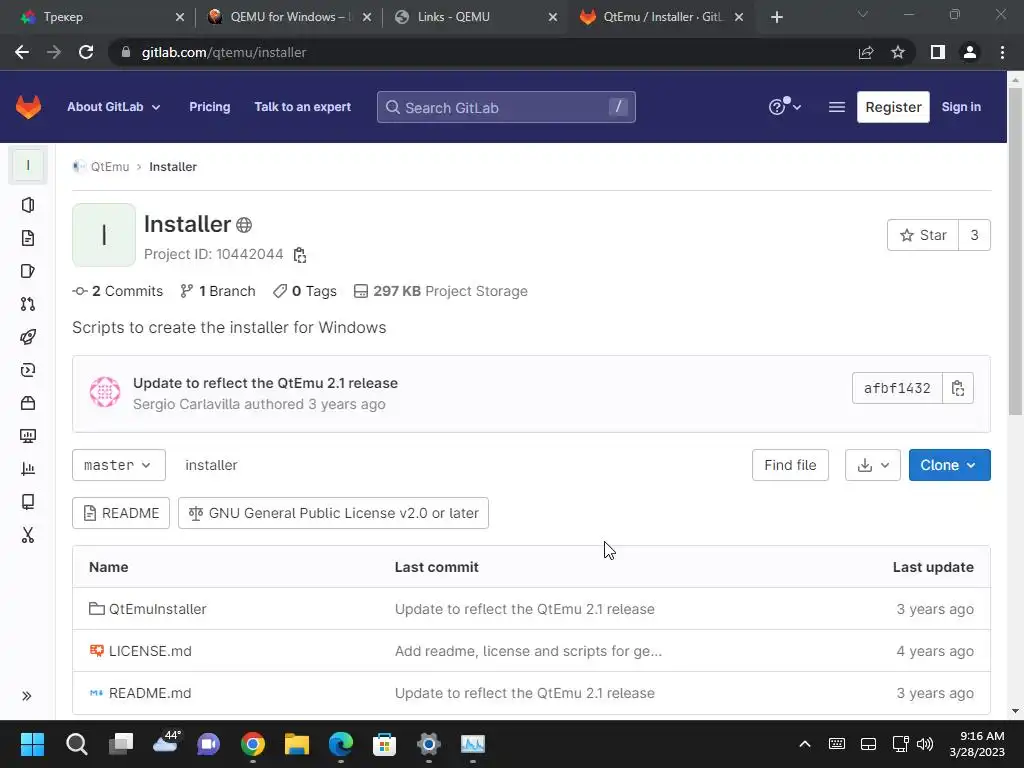The width and height of the screenshot is (1024, 768).
Task: Open Microsoft Edge from the taskbar
Action: point(341,744)
